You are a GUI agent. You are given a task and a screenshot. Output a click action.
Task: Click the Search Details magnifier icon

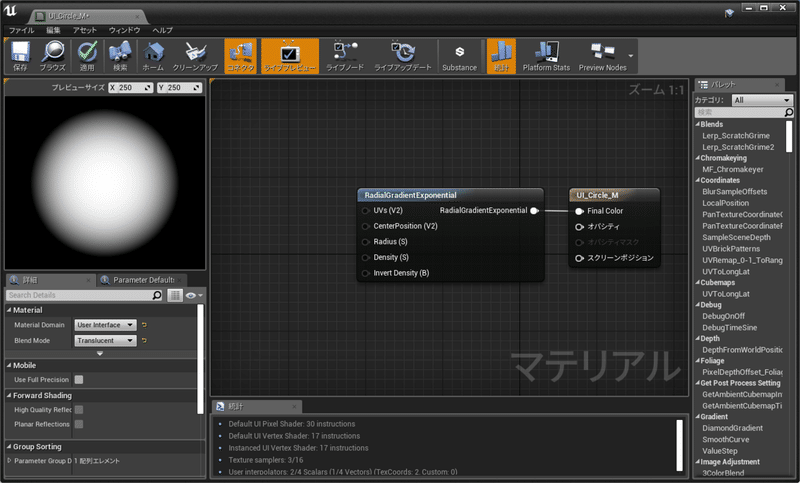click(157, 295)
